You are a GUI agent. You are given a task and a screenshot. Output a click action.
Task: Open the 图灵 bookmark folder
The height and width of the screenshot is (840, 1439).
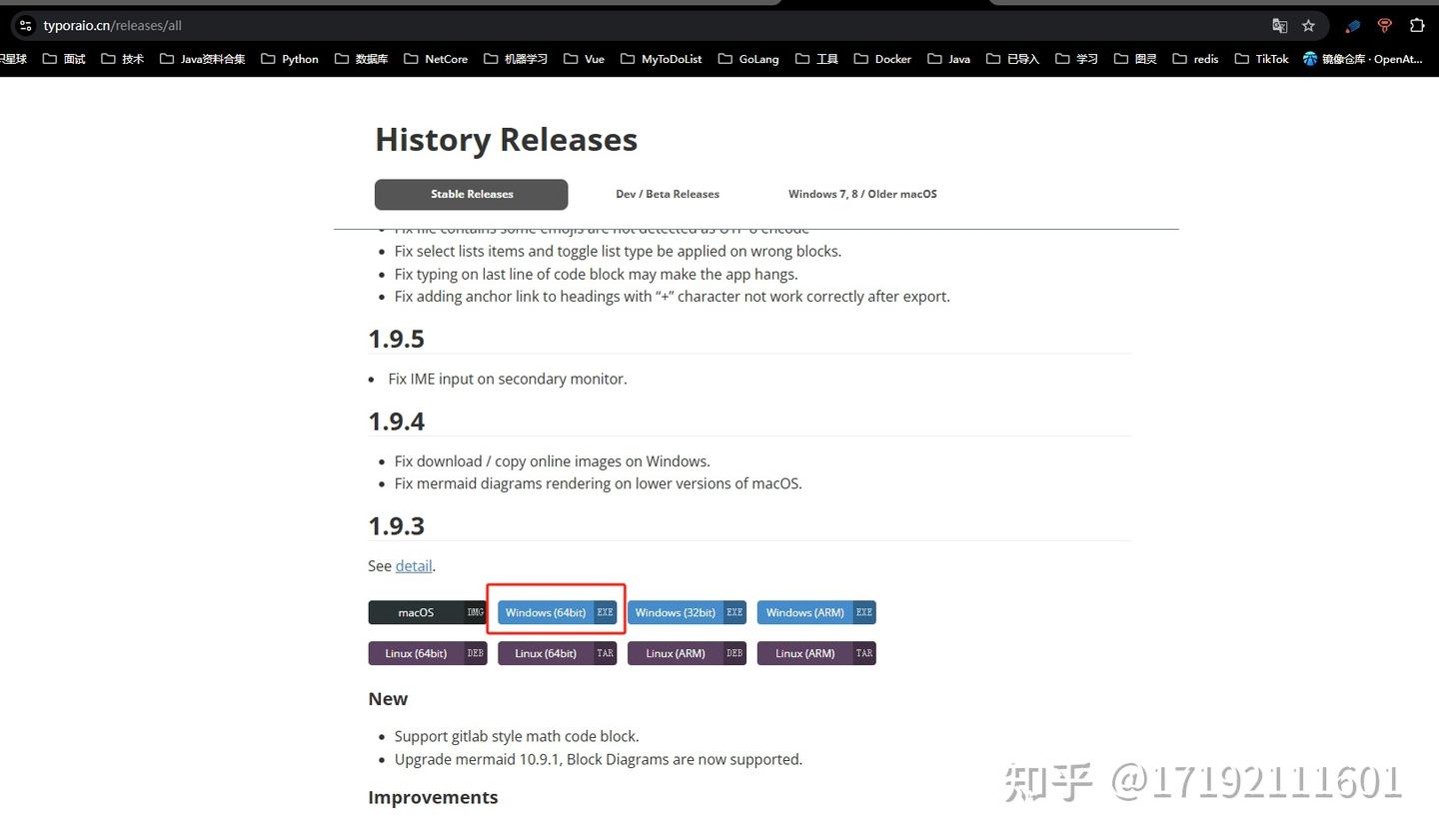(1135, 59)
